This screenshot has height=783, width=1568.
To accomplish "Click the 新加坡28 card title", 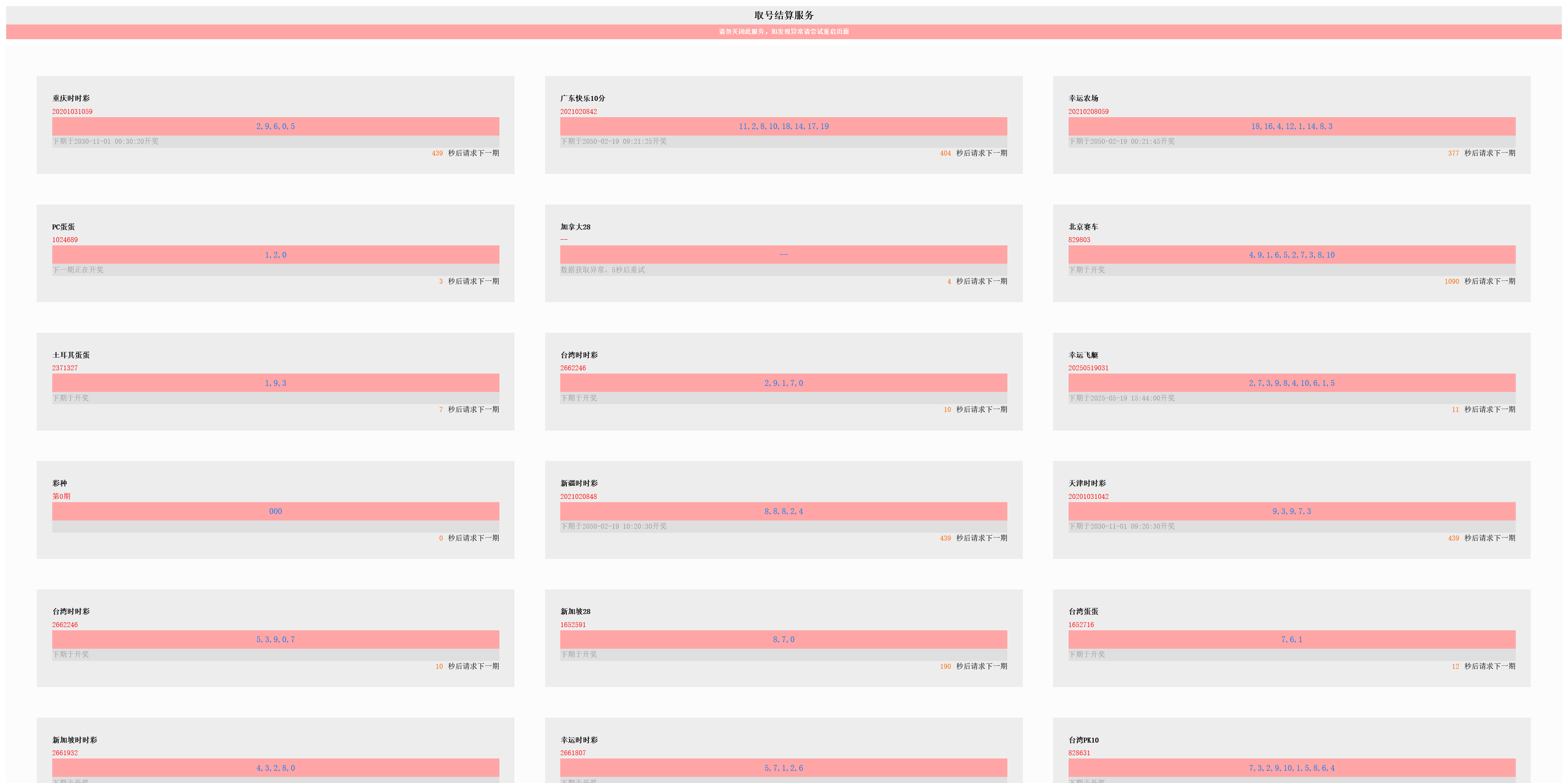I will click(x=575, y=612).
